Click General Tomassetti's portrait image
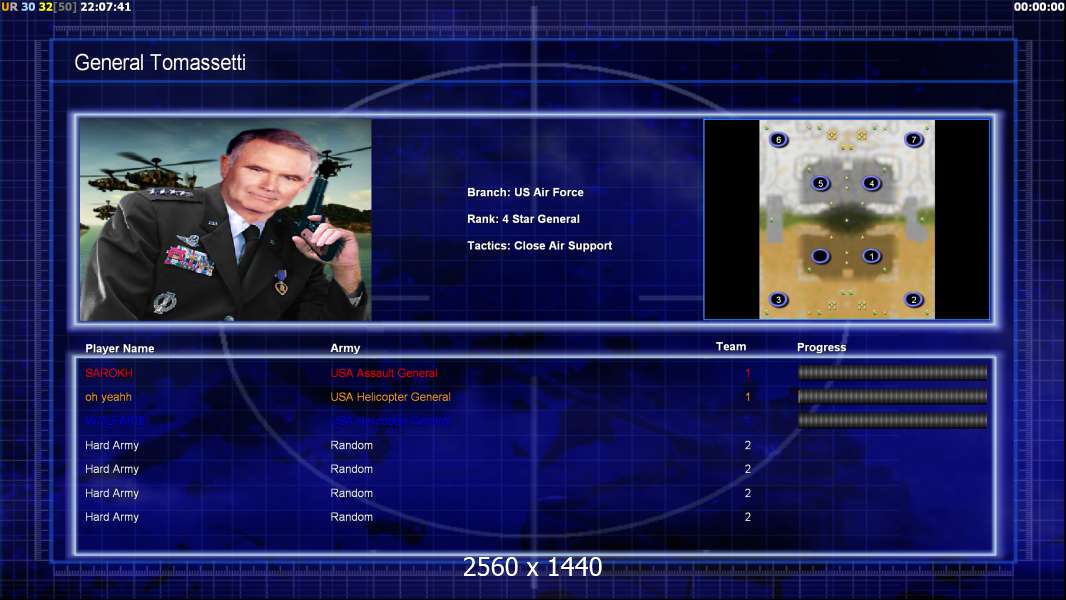The width and height of the screenshot is (1066, 600). tap(226, 219)
